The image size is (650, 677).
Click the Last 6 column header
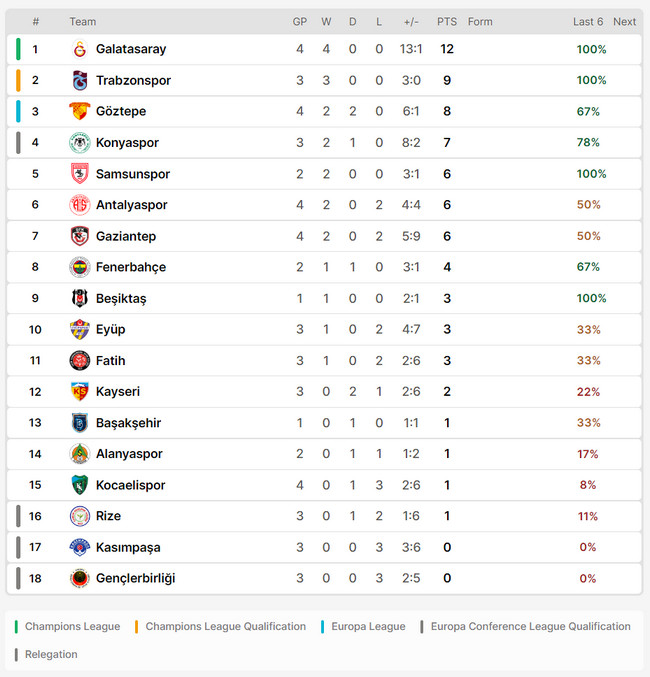pyautogui.click(x=588, y=22)
